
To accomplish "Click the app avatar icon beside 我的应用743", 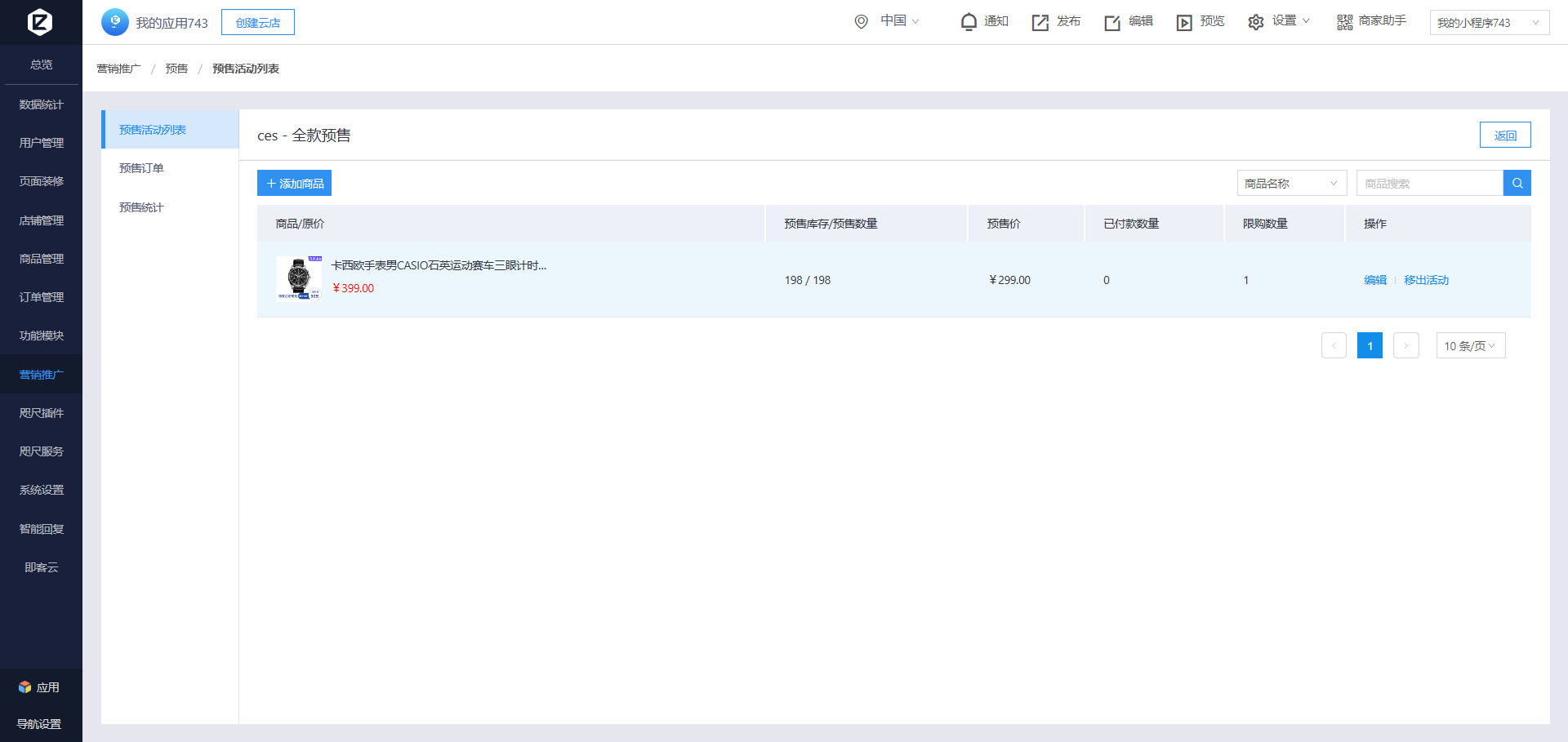I will tap(115, 22).
